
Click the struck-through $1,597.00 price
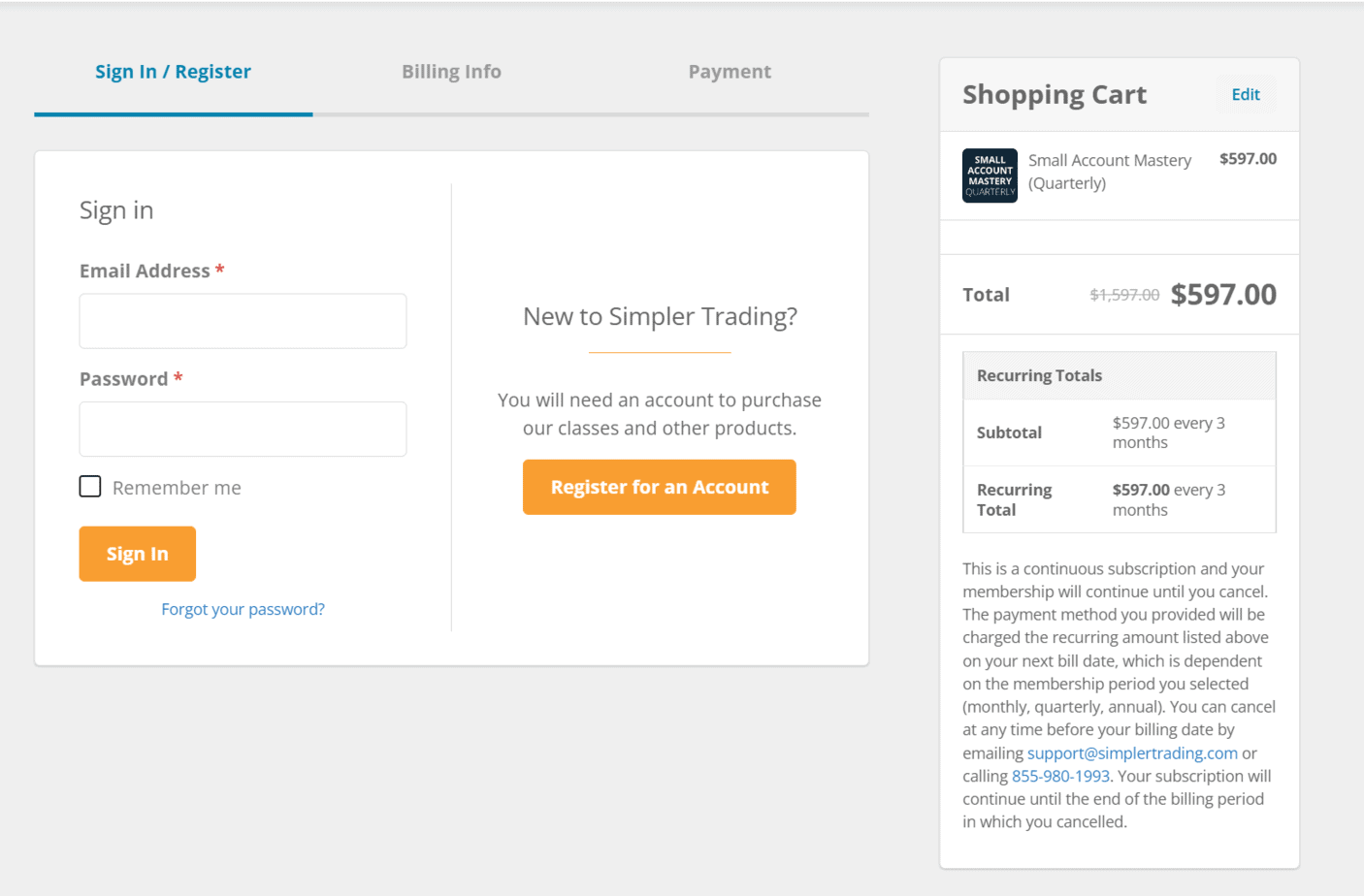click(x=1124, y=295)
